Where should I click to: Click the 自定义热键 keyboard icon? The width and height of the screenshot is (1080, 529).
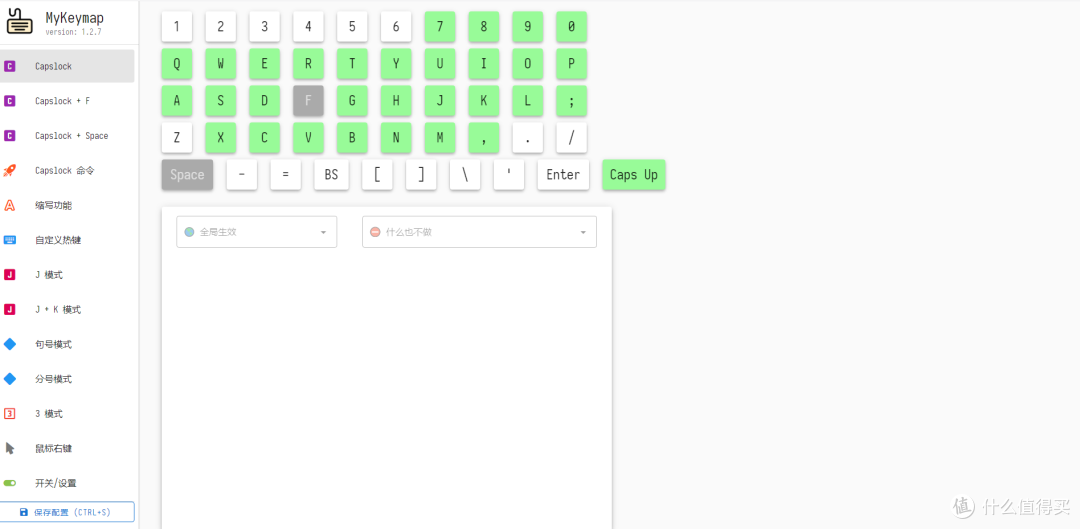(10, 240)
